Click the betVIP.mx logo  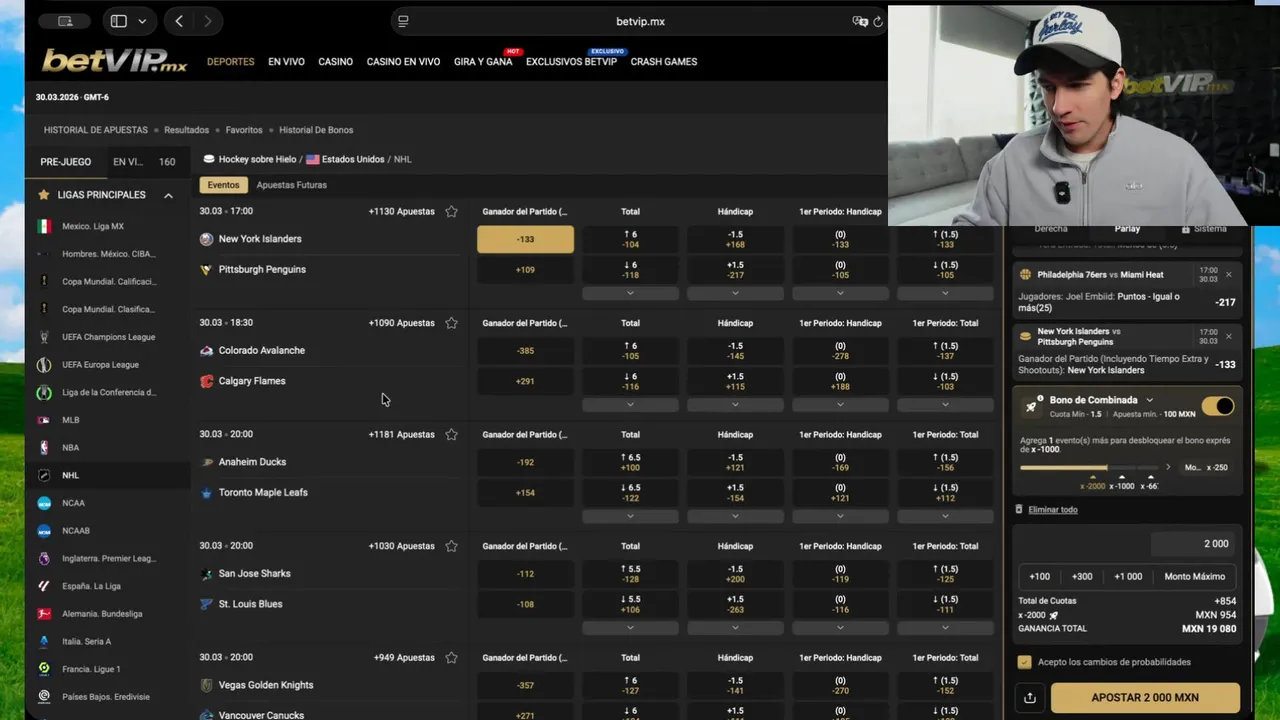[114, 61]
